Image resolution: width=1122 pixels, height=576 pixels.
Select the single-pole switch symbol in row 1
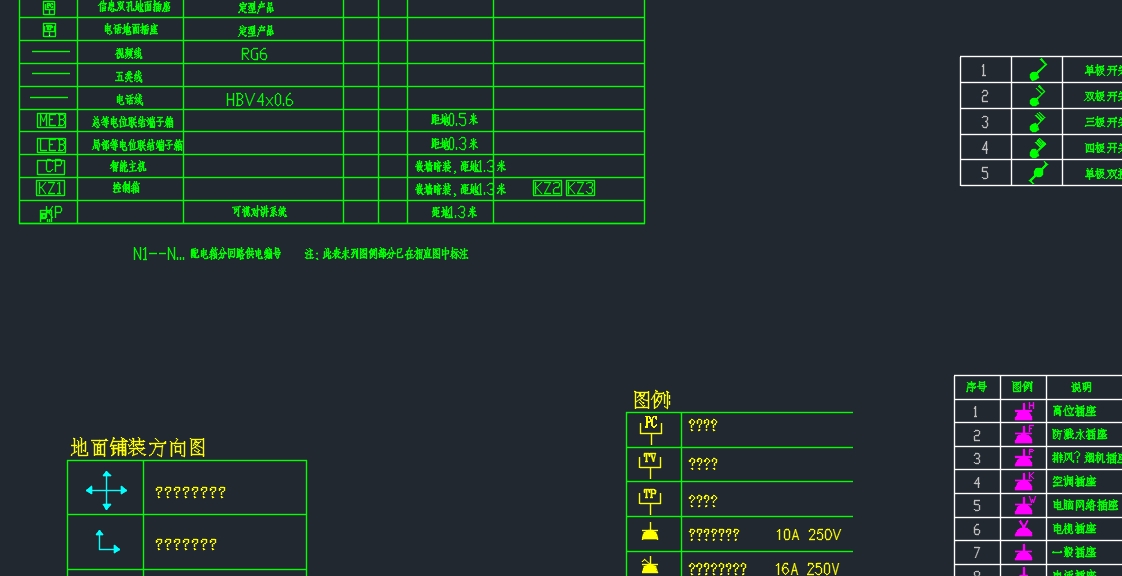pyautogui.click(x=1037, y=69)
